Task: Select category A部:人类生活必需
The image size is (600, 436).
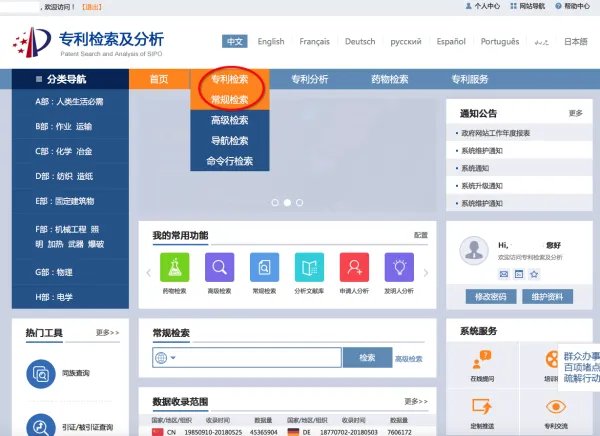Action: tap(70, 102)
